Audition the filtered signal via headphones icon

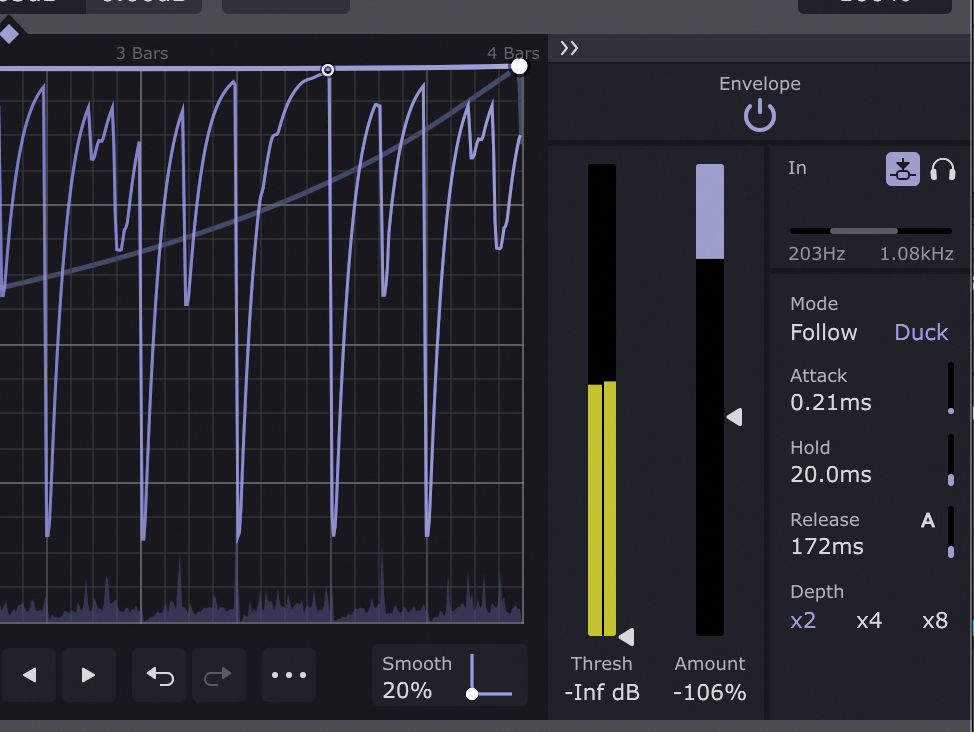pos(943,168)
